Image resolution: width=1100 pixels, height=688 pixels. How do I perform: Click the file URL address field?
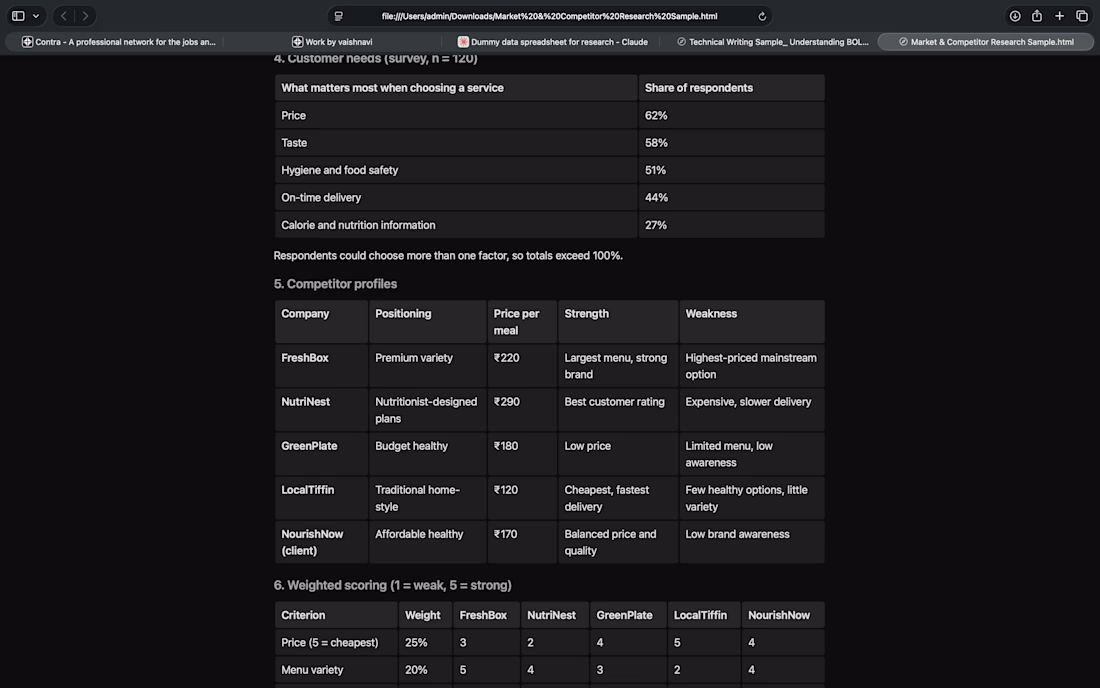pyautogui.click(x=549, y=16)
